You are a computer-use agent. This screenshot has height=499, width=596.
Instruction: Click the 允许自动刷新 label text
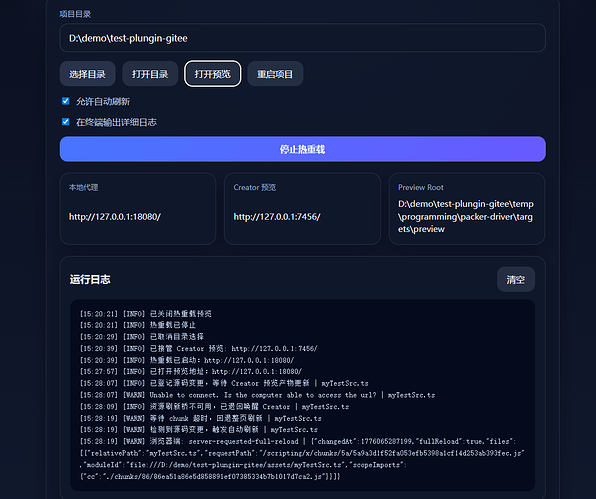point(103,101)
